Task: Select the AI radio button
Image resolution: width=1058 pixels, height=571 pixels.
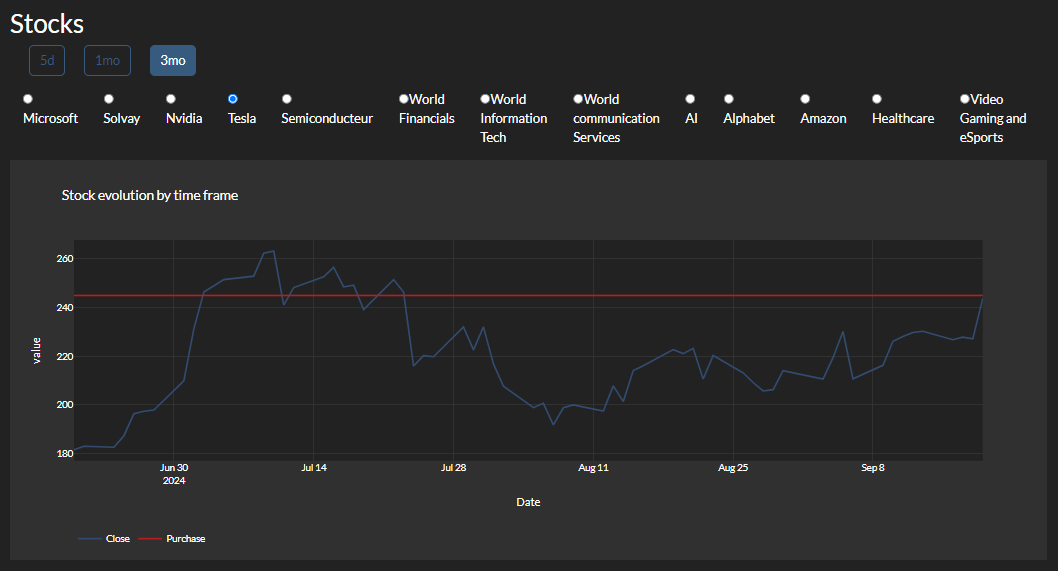Action: pyautogui.click(x=690, y=99)
